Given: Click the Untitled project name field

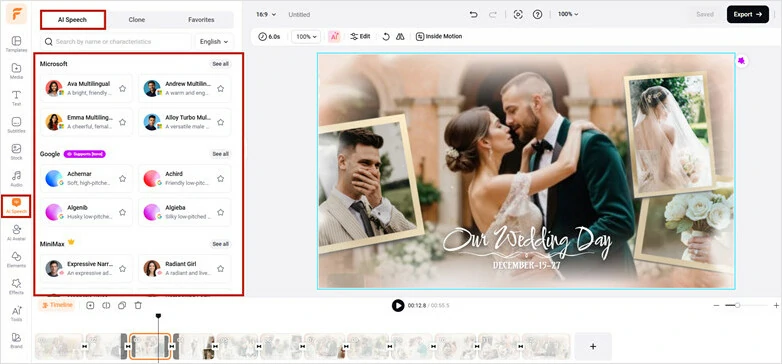Looking at the screenshot, I should (299, 14).
